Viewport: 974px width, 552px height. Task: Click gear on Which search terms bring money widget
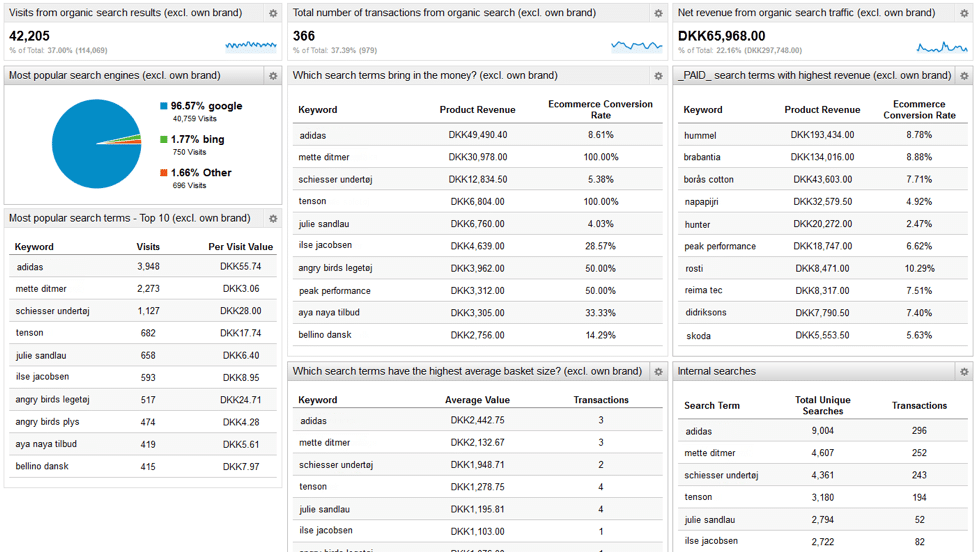pos(658,76)
